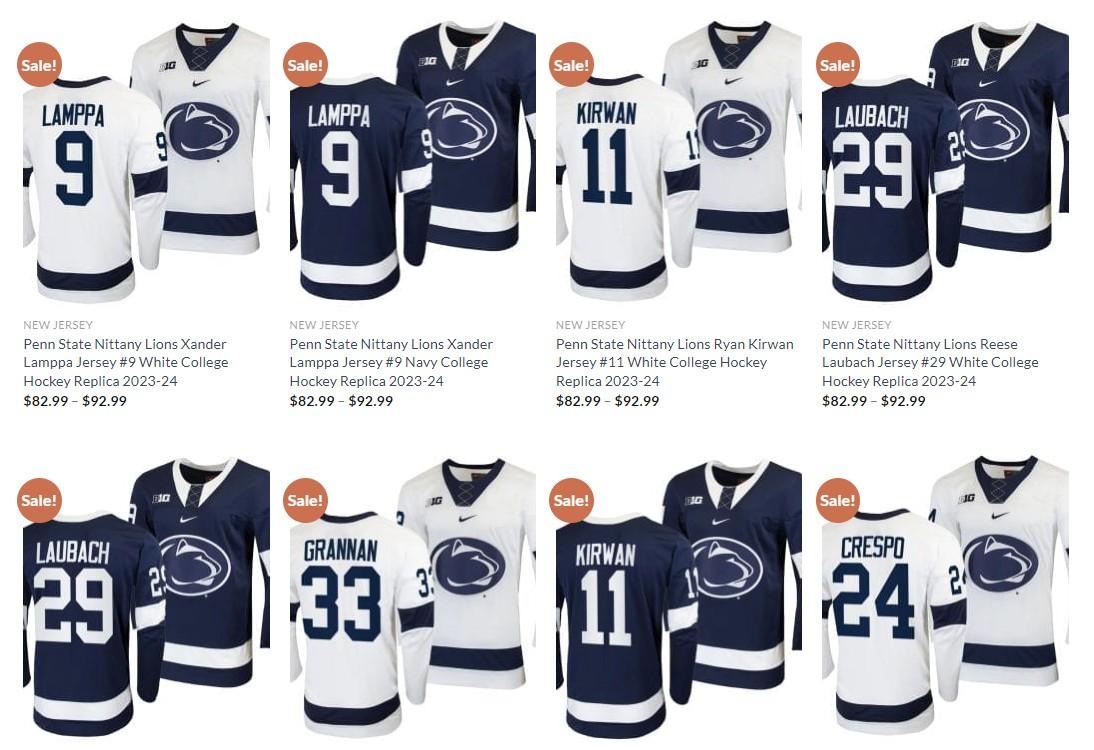1094x750 pixels.
Task: Open the white Lamppa #9 jersey image
Action: [147, 162]
